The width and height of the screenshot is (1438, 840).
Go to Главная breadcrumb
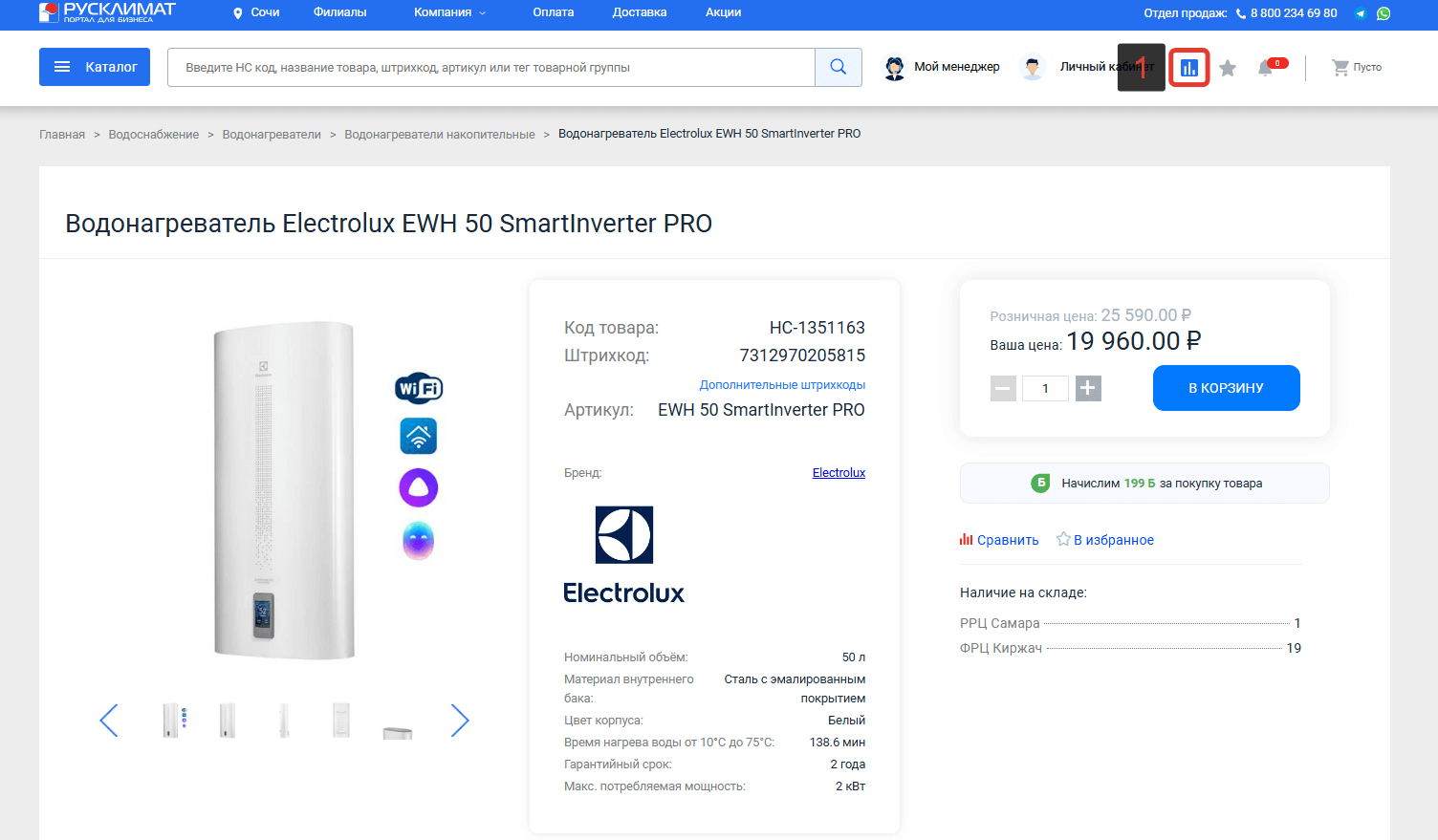coord(62,135)
